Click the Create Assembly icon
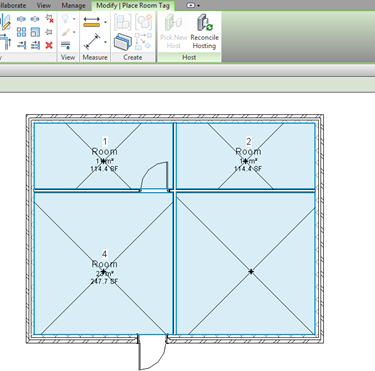The image size is (375, 371). pos(122,22)
